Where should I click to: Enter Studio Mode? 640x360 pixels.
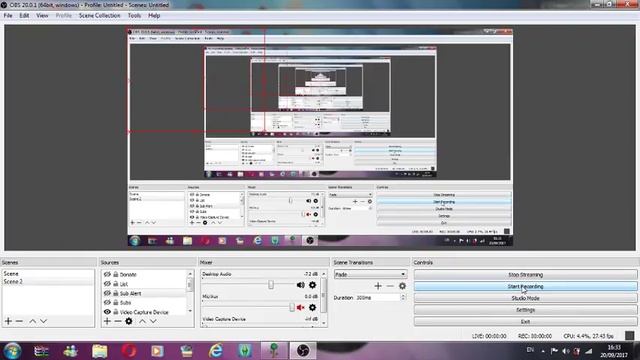point(525,298)
